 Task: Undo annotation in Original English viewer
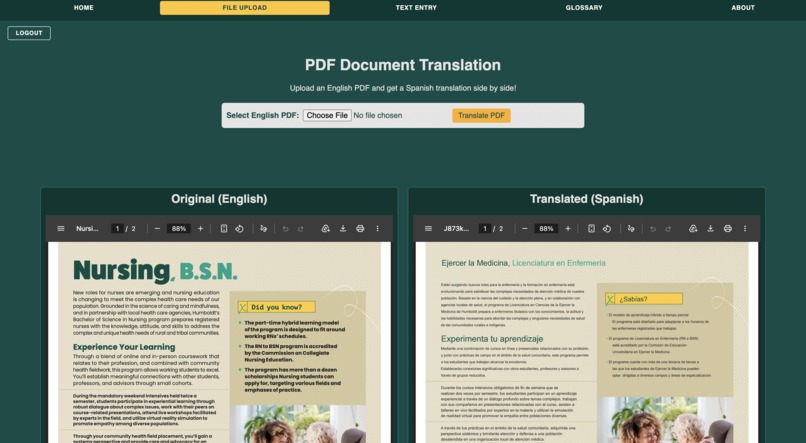click(x=285, y=229)
